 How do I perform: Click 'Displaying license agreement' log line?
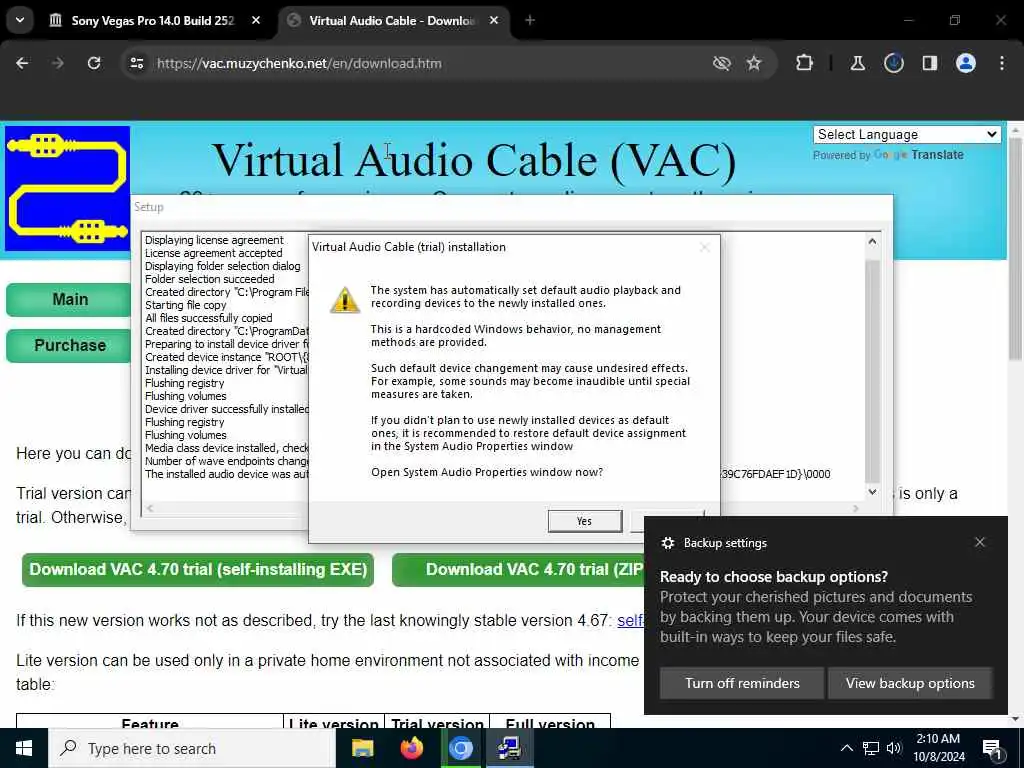coord(214,240)
